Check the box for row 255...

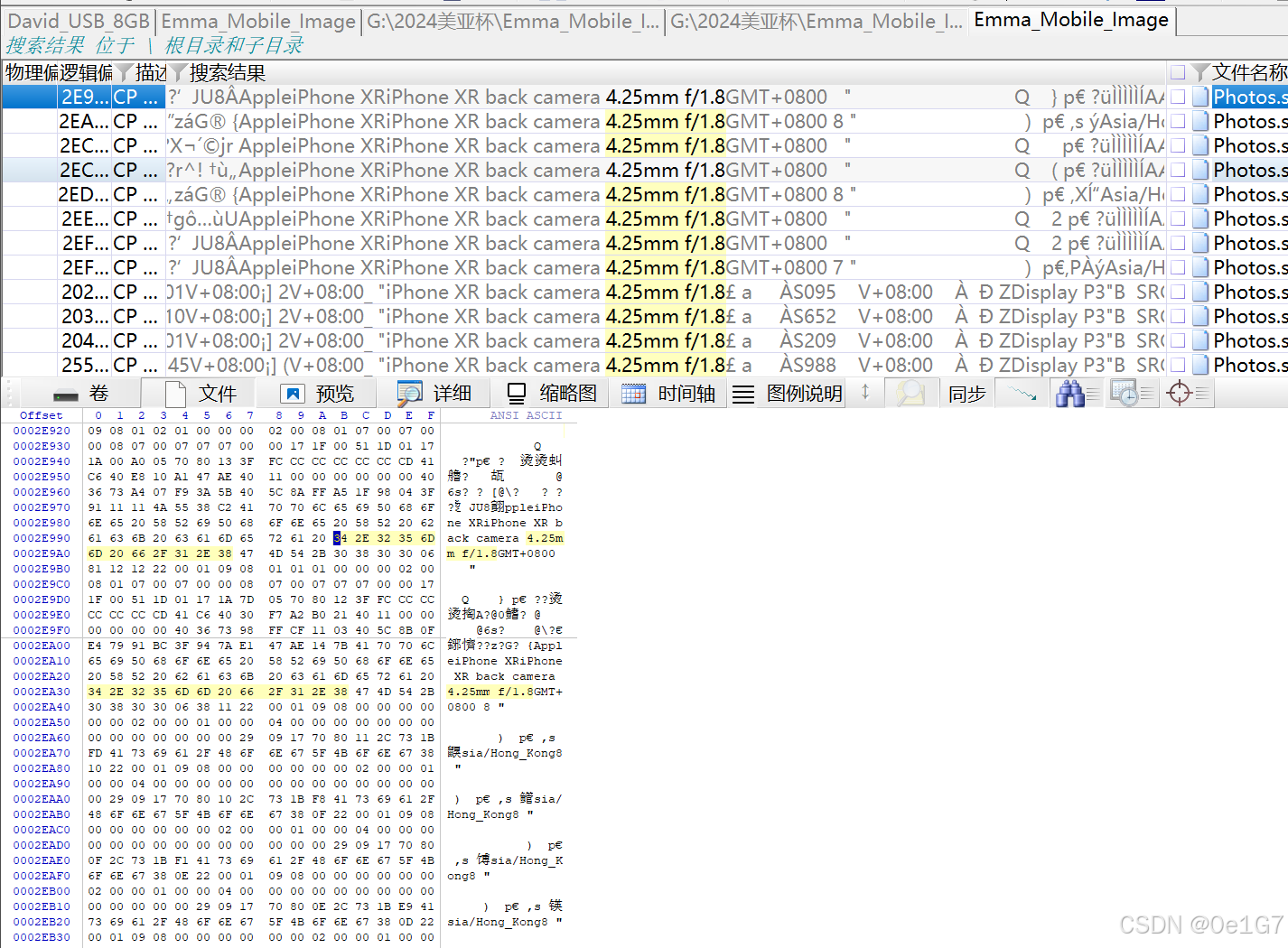click(x=1178, y=365)
